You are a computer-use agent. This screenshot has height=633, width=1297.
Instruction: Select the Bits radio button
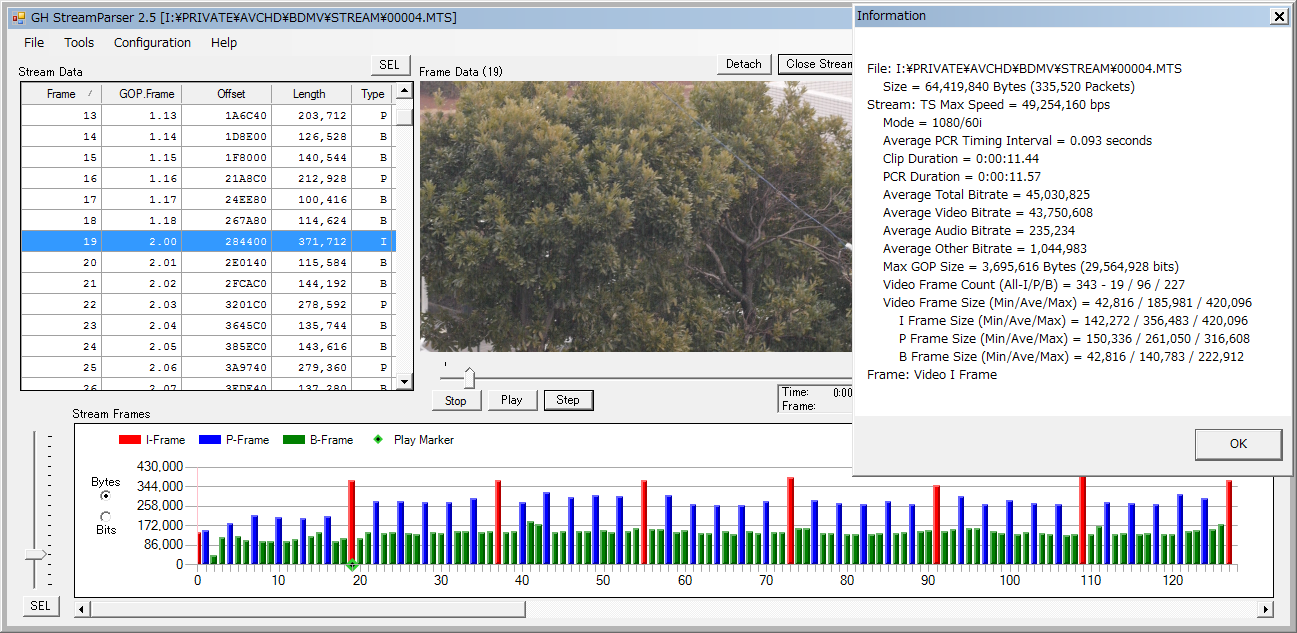pos(106,516)
